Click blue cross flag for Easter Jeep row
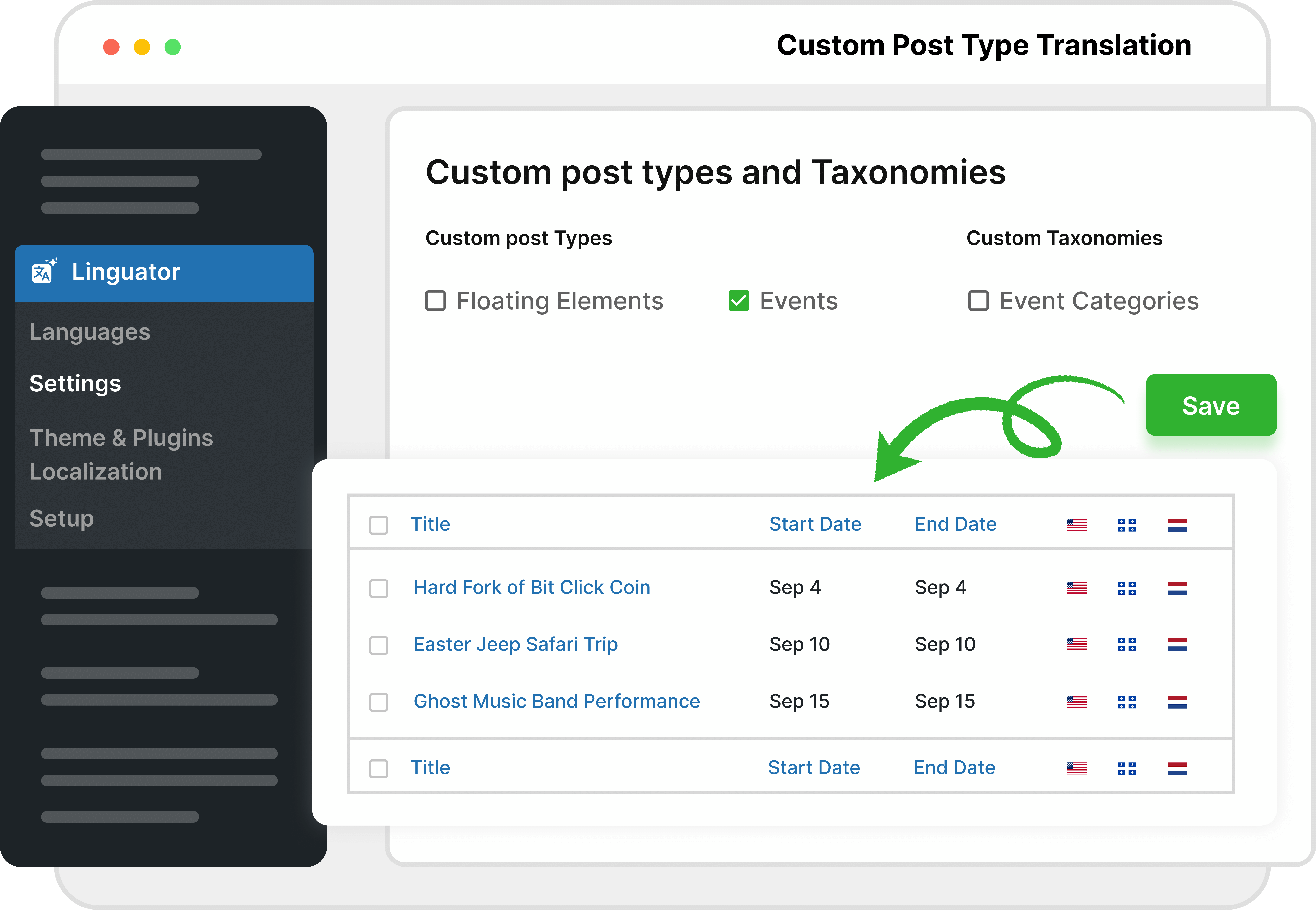Image resolution: width=1316 pixels, height=910 pixels. click(x=1127, y=644)
